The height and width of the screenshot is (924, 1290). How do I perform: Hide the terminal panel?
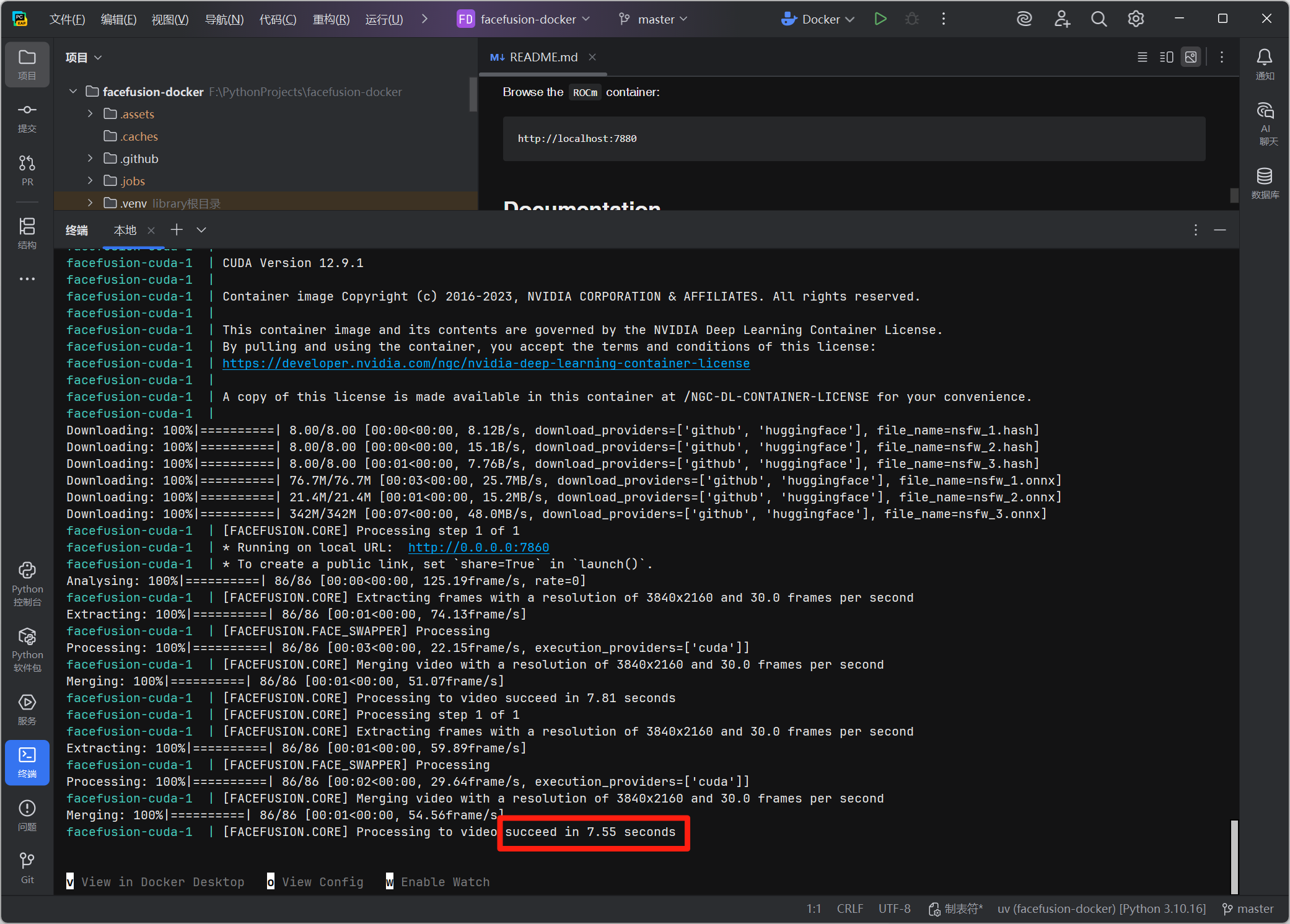click(x=1220, y=230)
